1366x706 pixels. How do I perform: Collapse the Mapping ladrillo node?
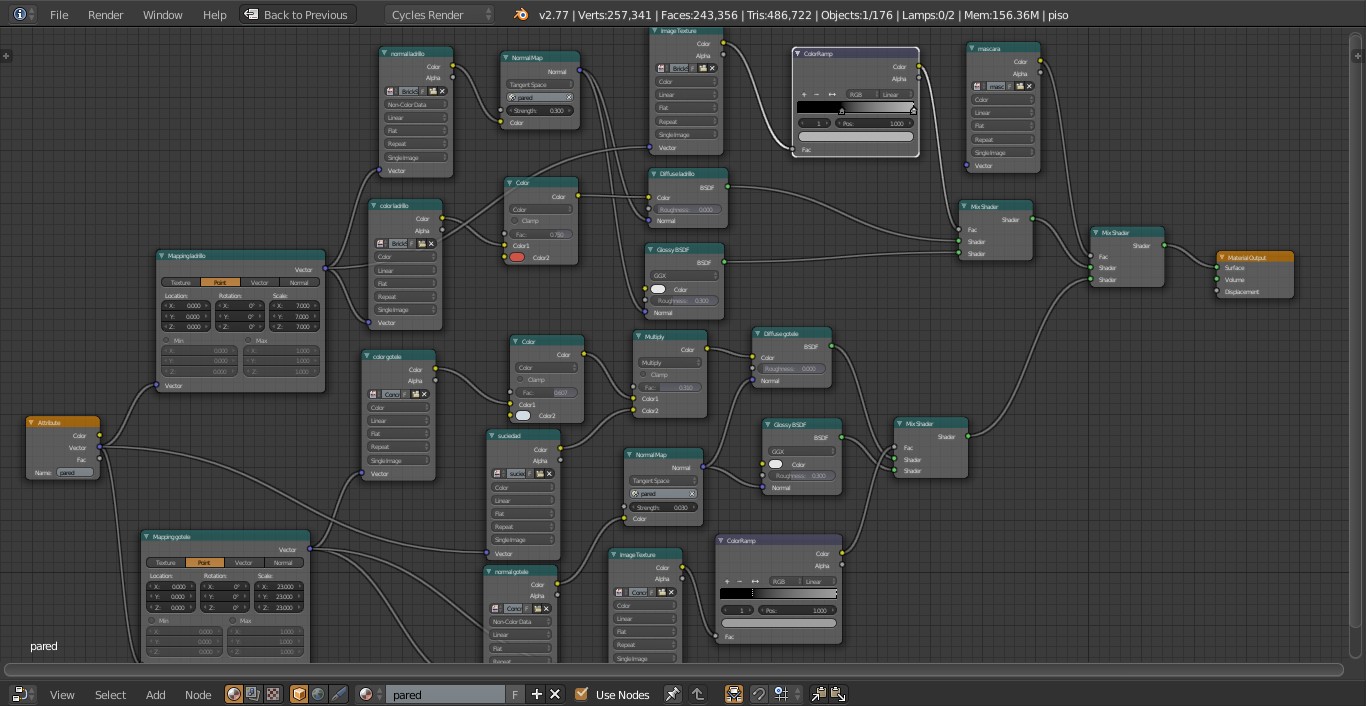(162, 256)
